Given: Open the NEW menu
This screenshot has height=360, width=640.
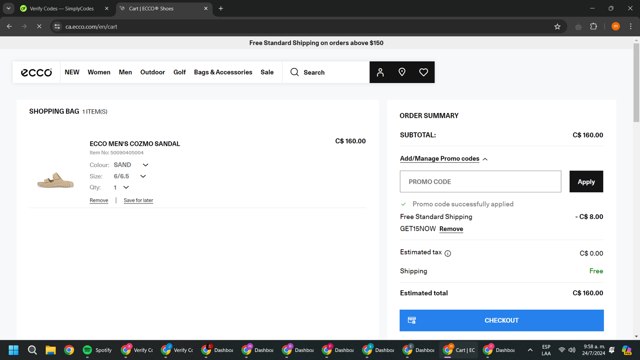Looking at the screenshot, I should [72, 72].
